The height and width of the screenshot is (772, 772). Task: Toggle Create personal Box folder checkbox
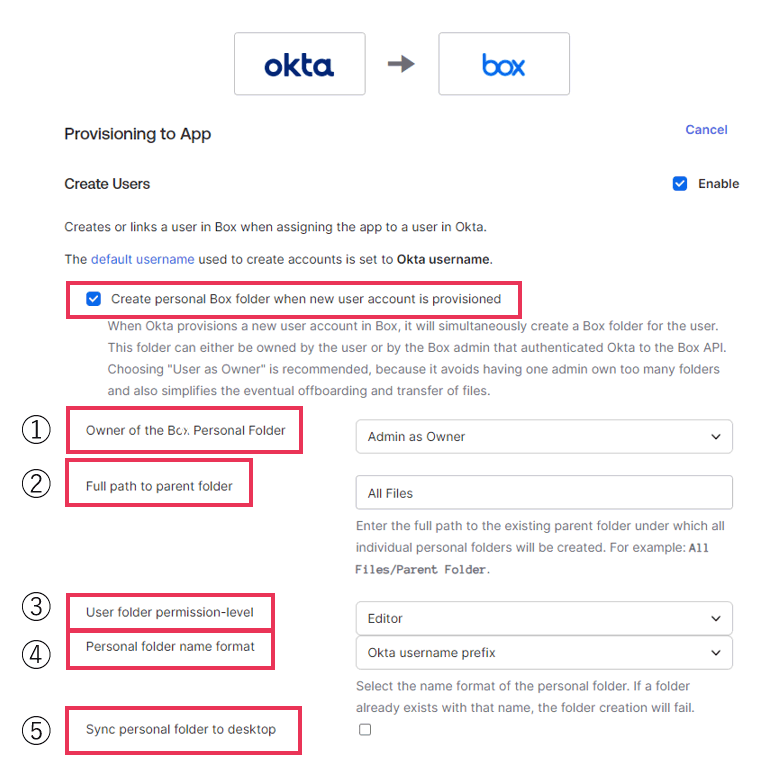(x=94, y=299)
